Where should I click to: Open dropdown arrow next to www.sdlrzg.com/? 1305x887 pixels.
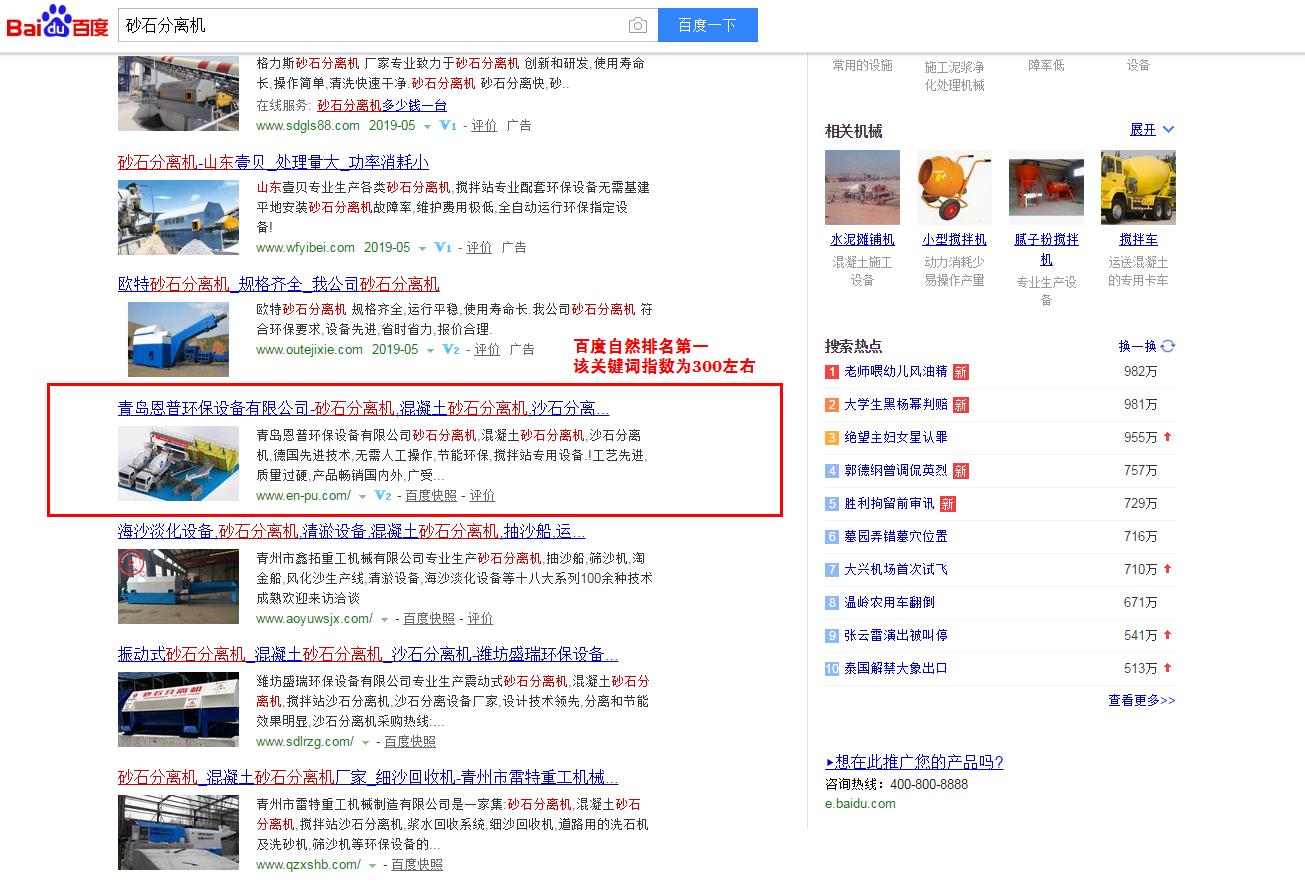click(x=365, y=742)
